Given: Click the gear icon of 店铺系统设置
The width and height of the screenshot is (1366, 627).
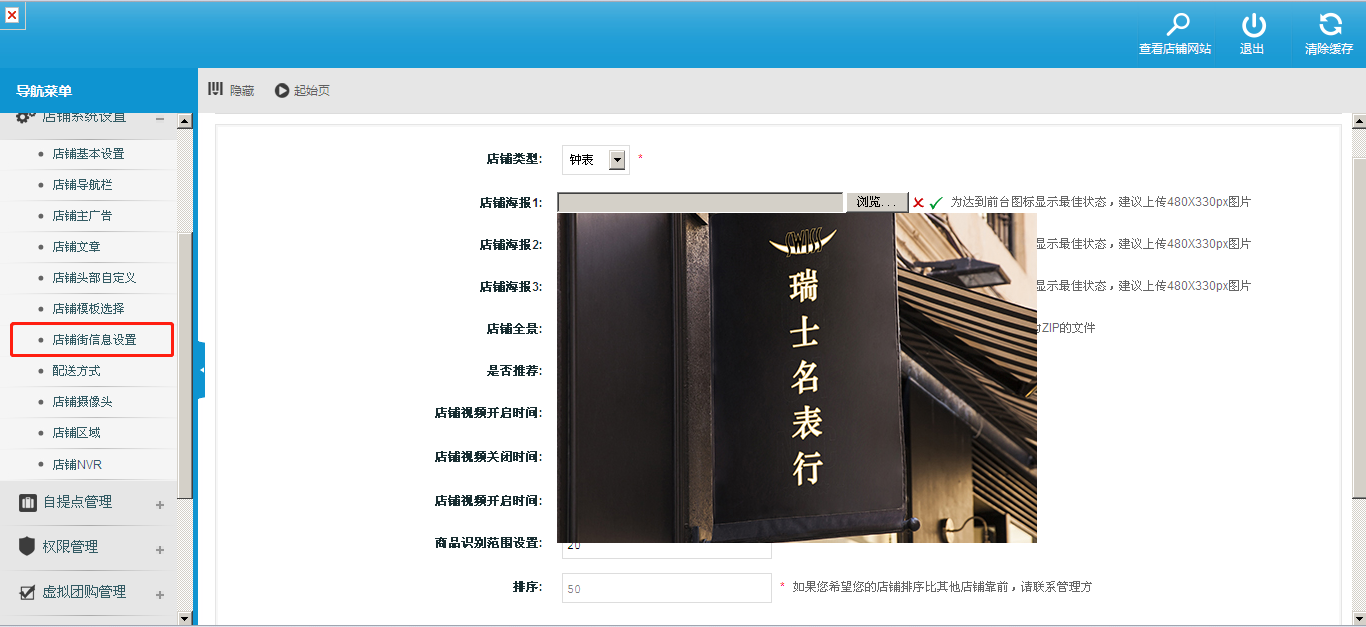Looking at the screenshot, I should (x=25, y=118).
